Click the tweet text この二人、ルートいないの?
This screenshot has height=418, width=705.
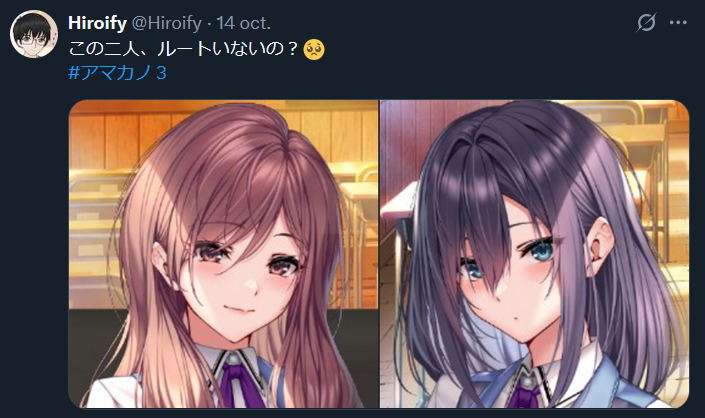[183, 49]
